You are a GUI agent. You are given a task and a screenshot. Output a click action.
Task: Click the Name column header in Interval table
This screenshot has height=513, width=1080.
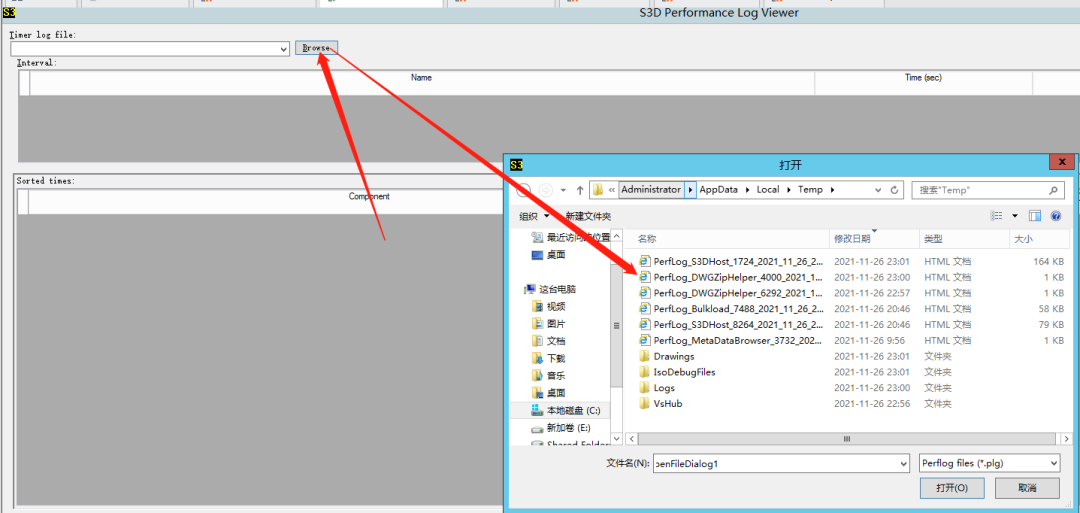pos(422,78)
